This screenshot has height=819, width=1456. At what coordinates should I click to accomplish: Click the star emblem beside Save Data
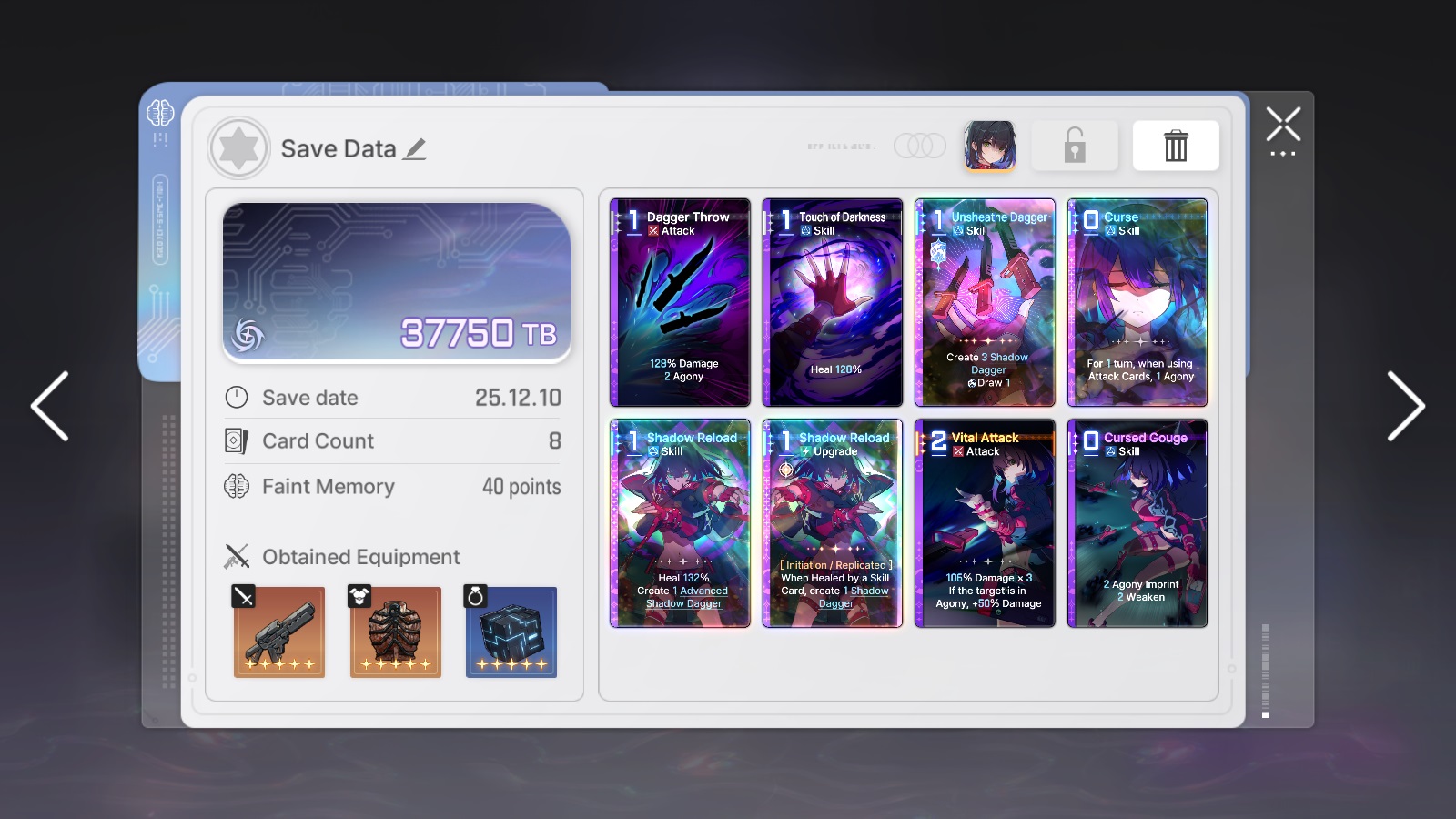coord(238,147)
